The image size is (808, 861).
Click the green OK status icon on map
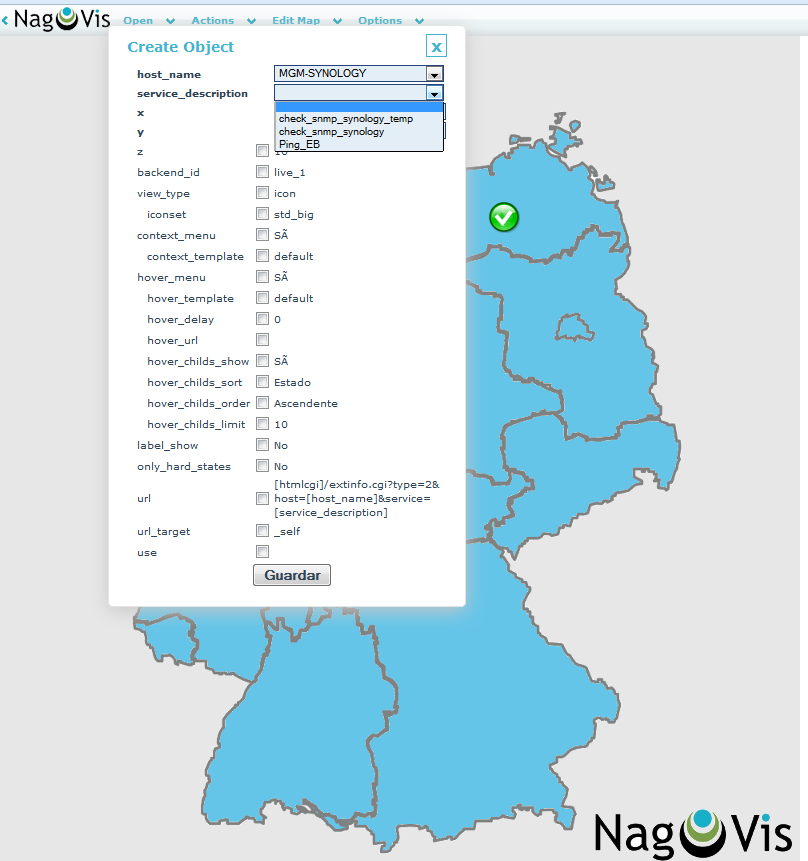[x=504, y=217]
